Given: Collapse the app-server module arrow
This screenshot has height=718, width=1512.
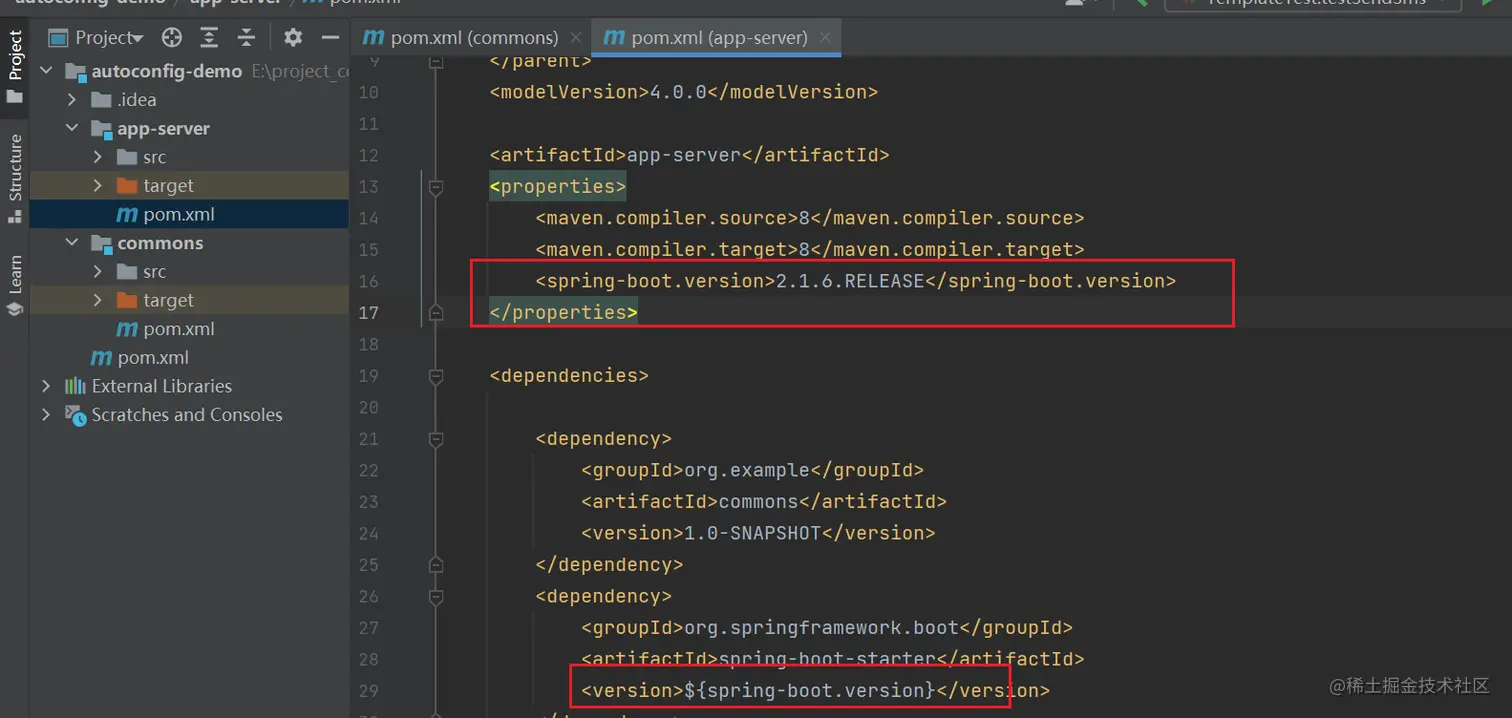Looking at the screenshot, I should click(x=72, y=129).
